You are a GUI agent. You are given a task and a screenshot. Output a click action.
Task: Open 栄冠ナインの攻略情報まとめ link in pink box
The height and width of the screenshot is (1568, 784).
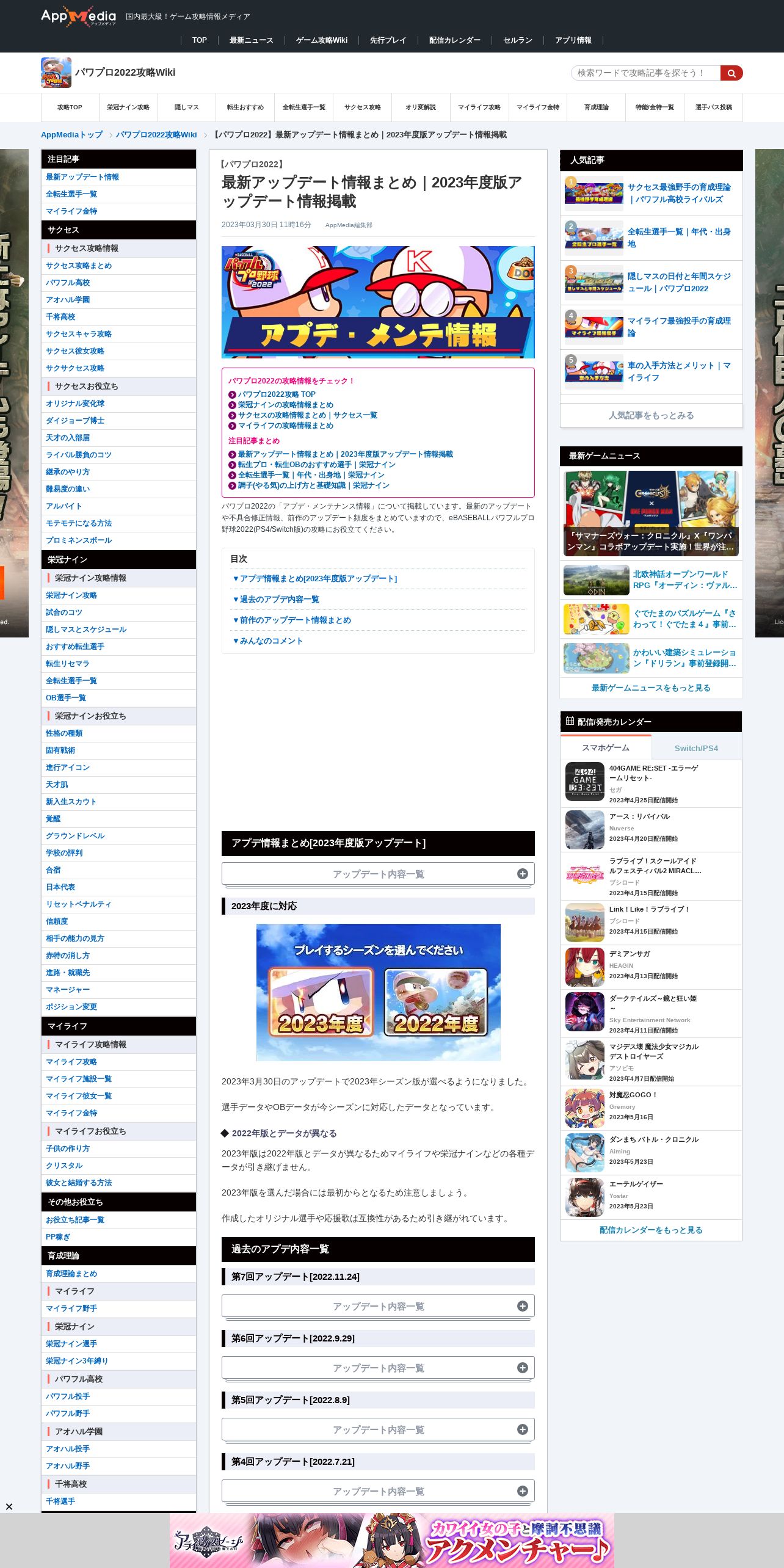tap(286, 405)
